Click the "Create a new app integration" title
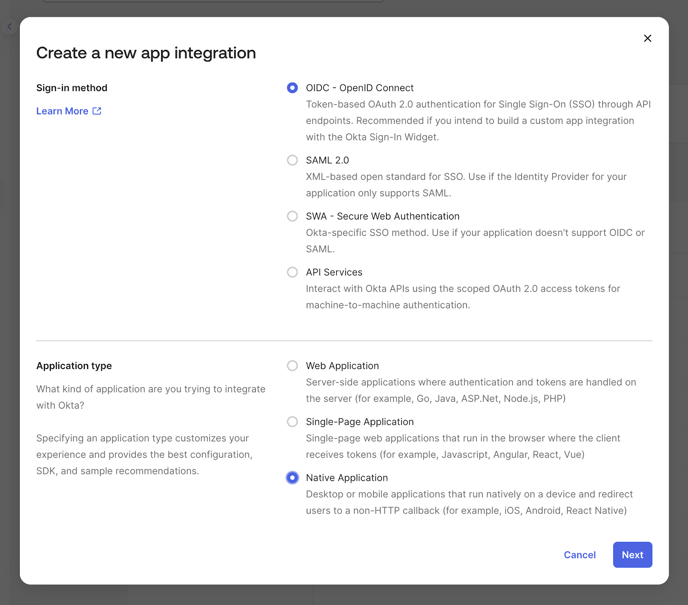The height and width of the screenshot is (605, 688). click(x=146, y=53)
